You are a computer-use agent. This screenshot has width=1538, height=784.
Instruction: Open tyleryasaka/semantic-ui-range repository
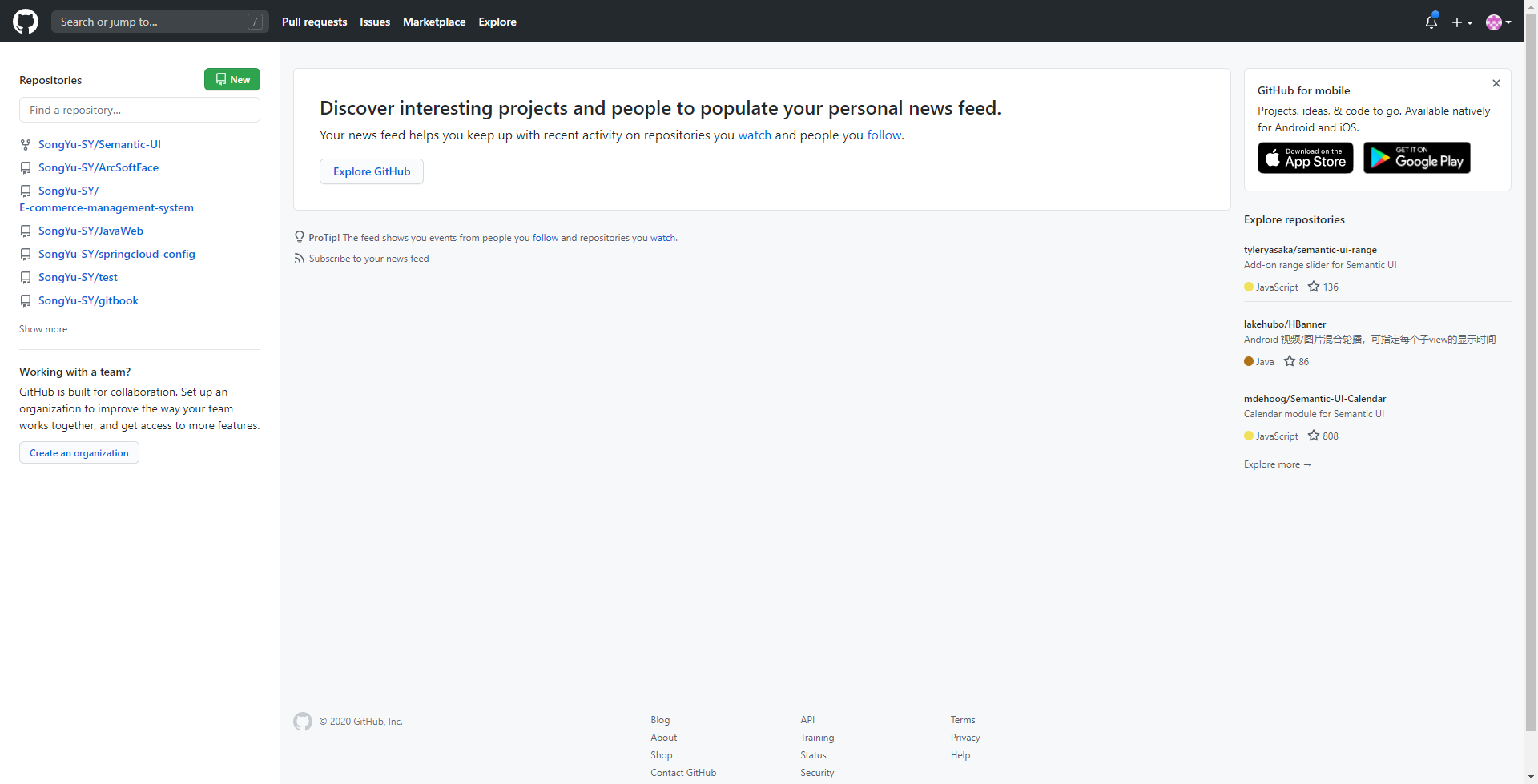click(1310, 250)
